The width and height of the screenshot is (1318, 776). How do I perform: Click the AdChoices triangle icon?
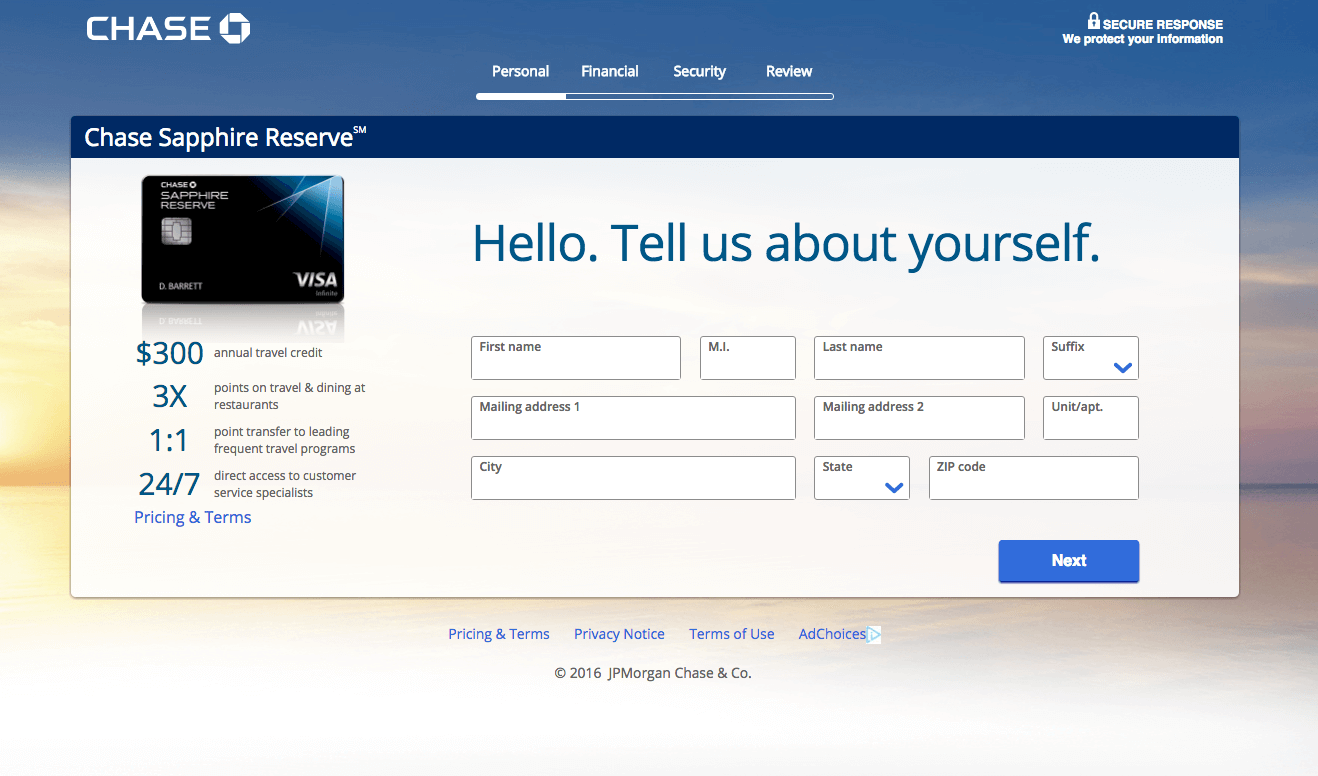click(874, 634)
